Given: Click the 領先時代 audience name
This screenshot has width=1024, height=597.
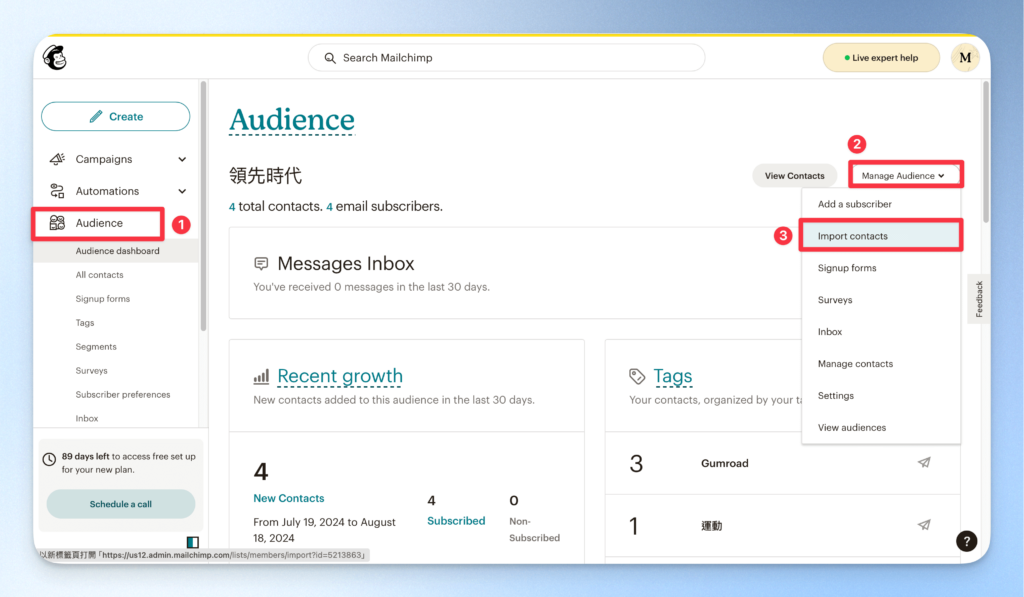Looking at the screenshot, I should pyautogui.click(x=265, y=175).
